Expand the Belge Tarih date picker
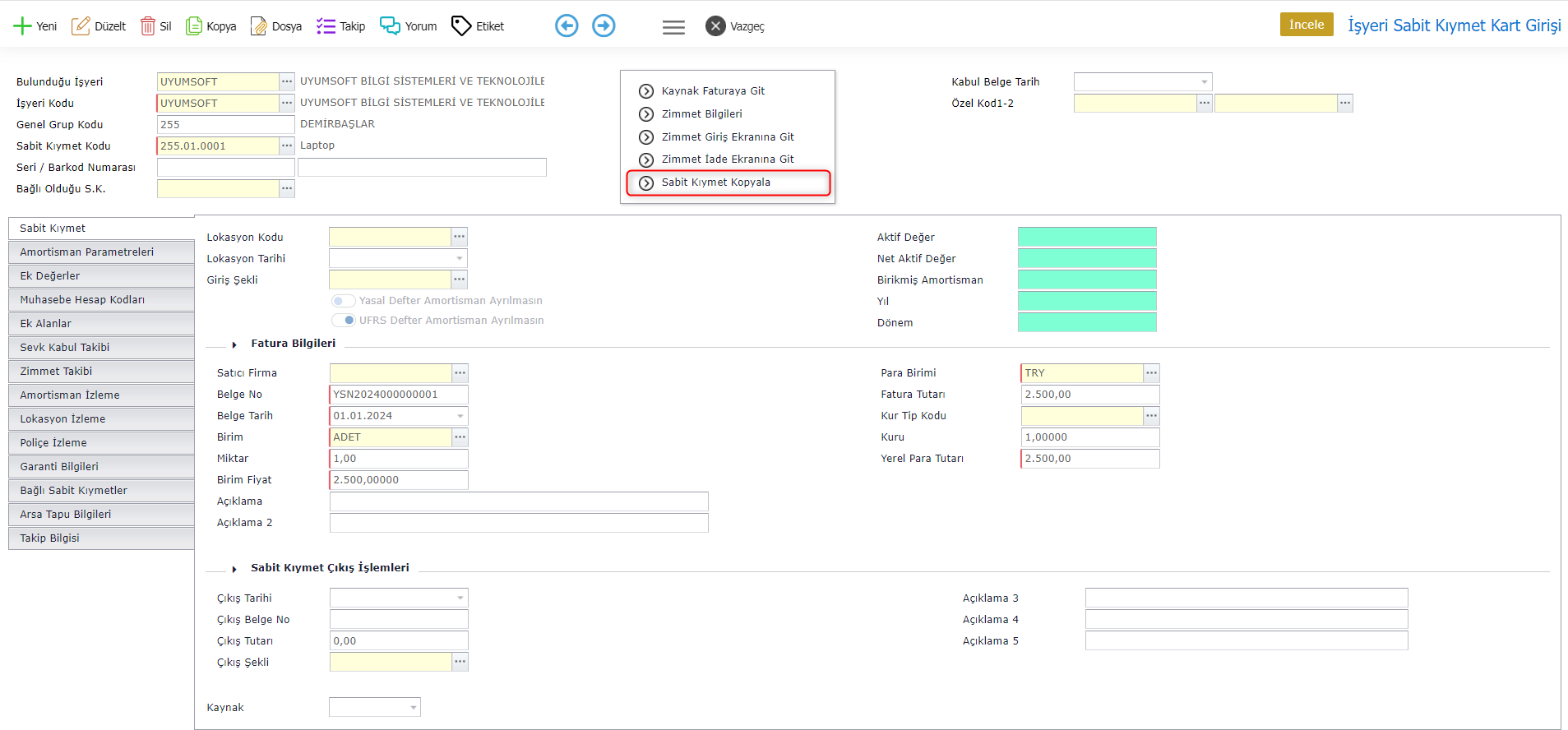Screen dimensions: 1568x730 pos(460,416)
